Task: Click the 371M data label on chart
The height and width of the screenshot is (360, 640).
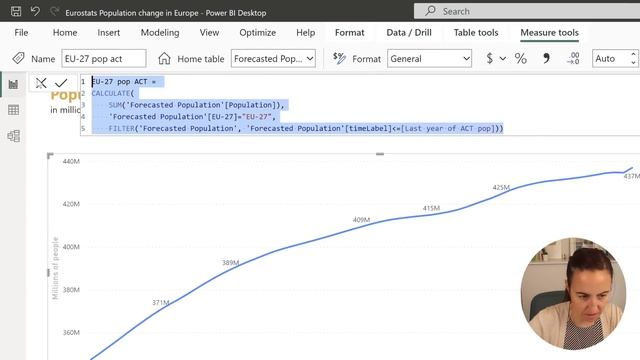Action: pos(160,302)
